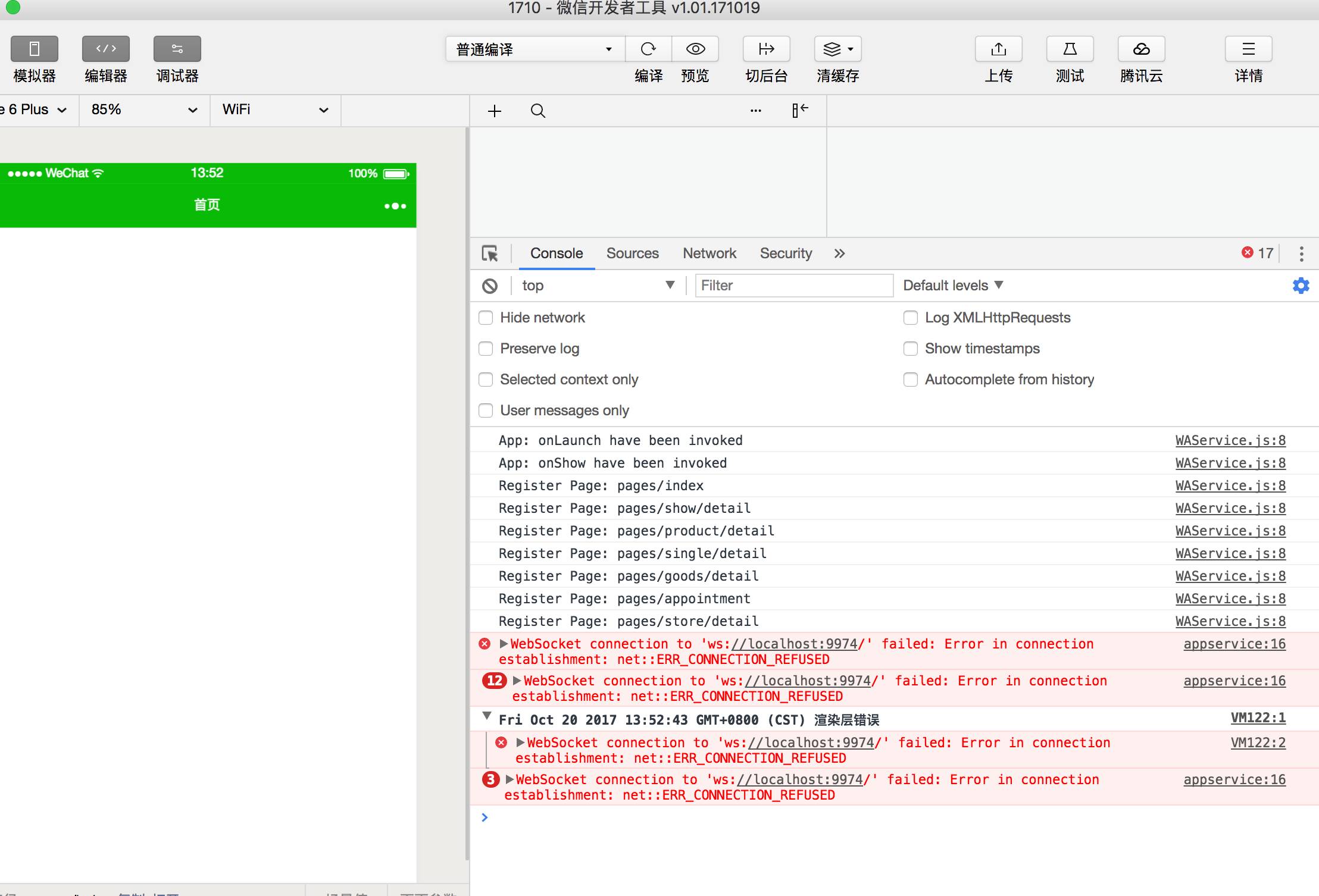The width and height of the screenshot is (1319, 896).
Task: Open Tencent Cloud (腾讯云) icon
Action: [1141, 49]
